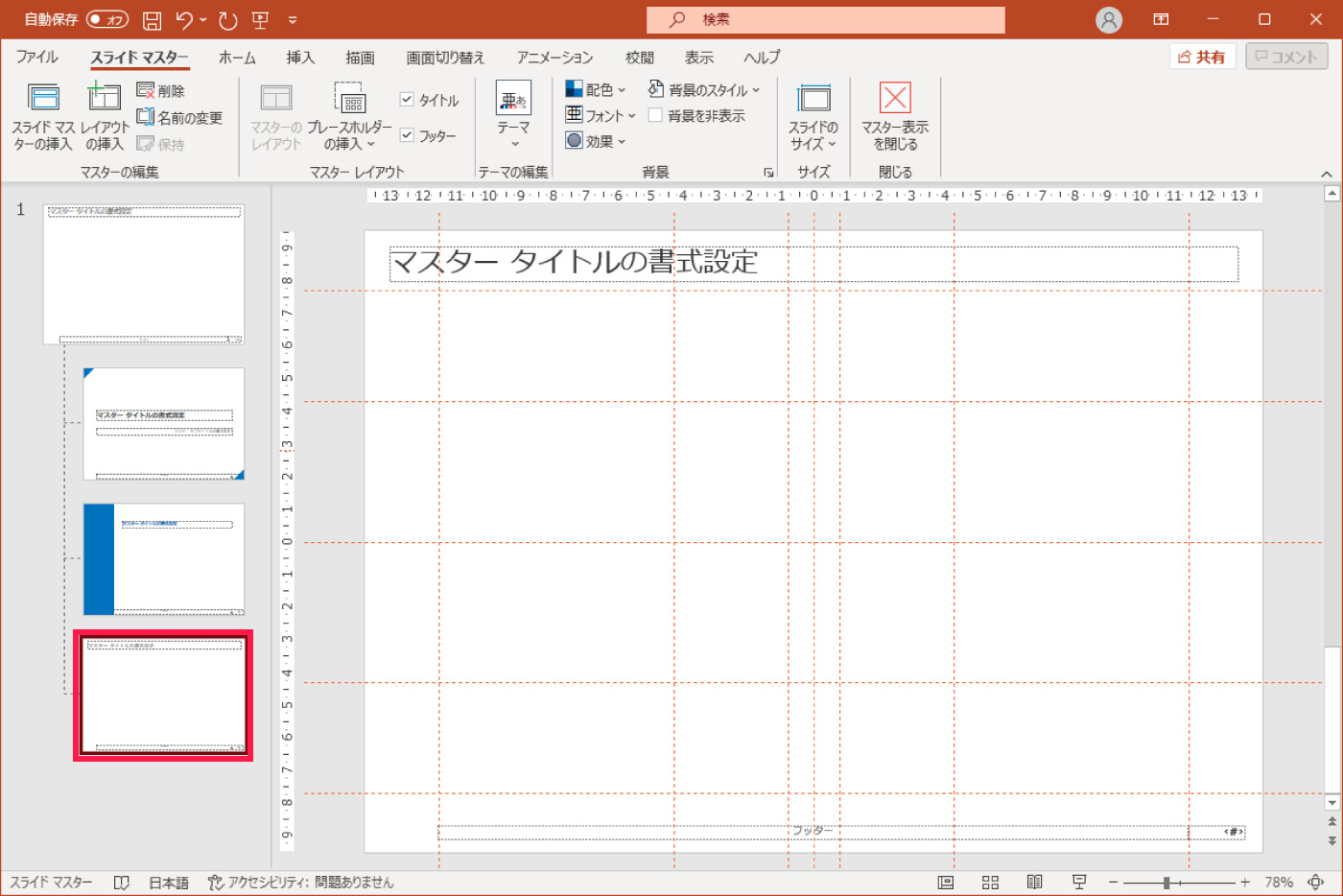Click the Save icon in the title bar
Viewport: 1343px width, 896px height.
(152, 19)
